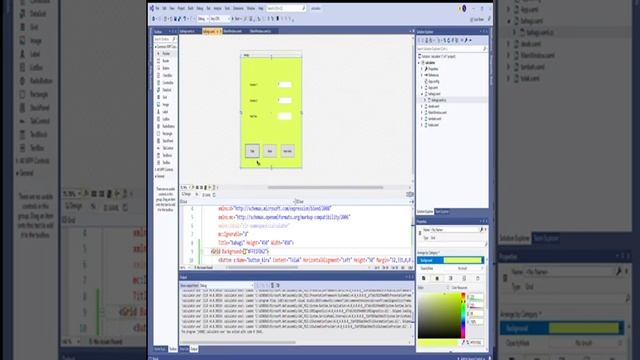Expand the All WPF Controls group
Viewport: 640px width, 360px height.
tap(156, 169)
